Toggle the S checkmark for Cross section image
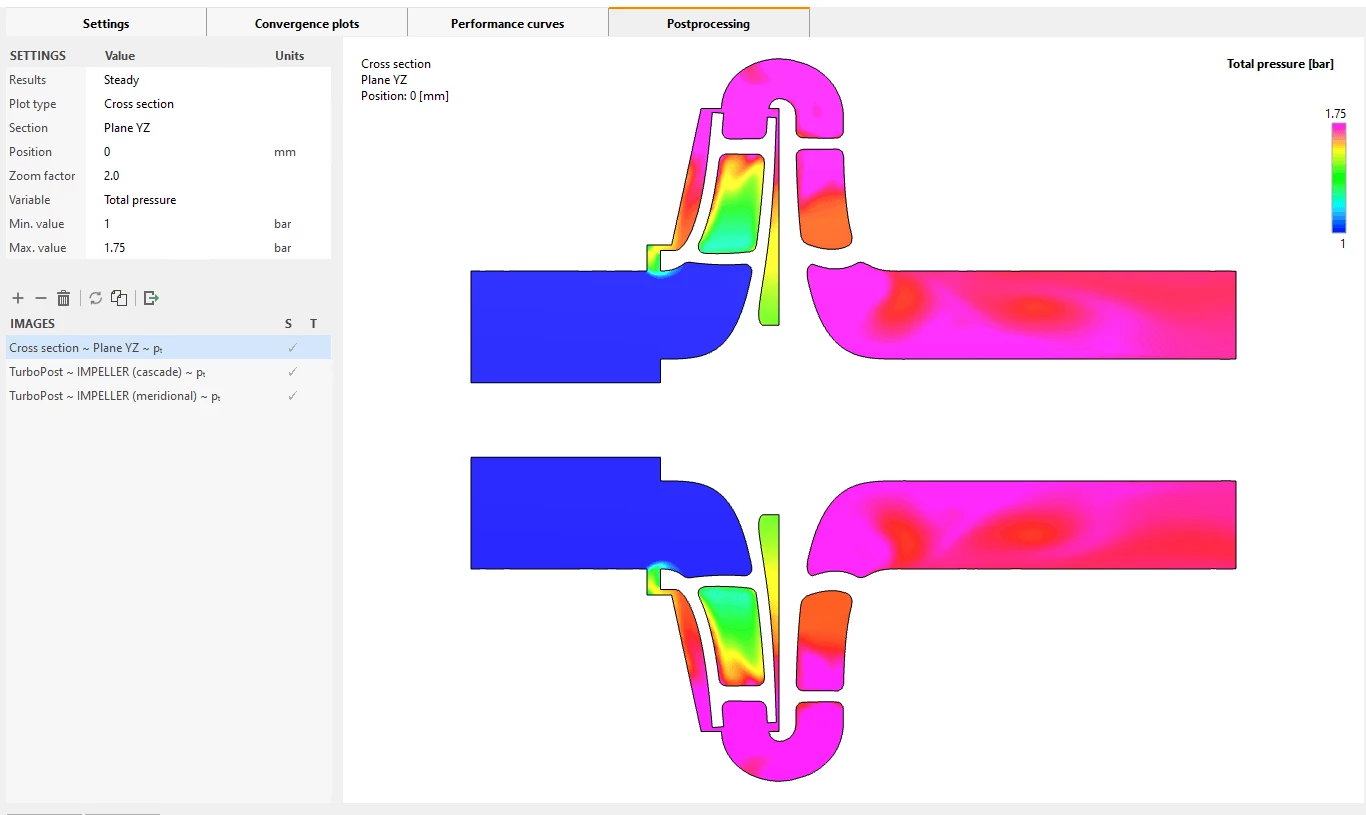The image size is (1366, 815). [292, 348]
